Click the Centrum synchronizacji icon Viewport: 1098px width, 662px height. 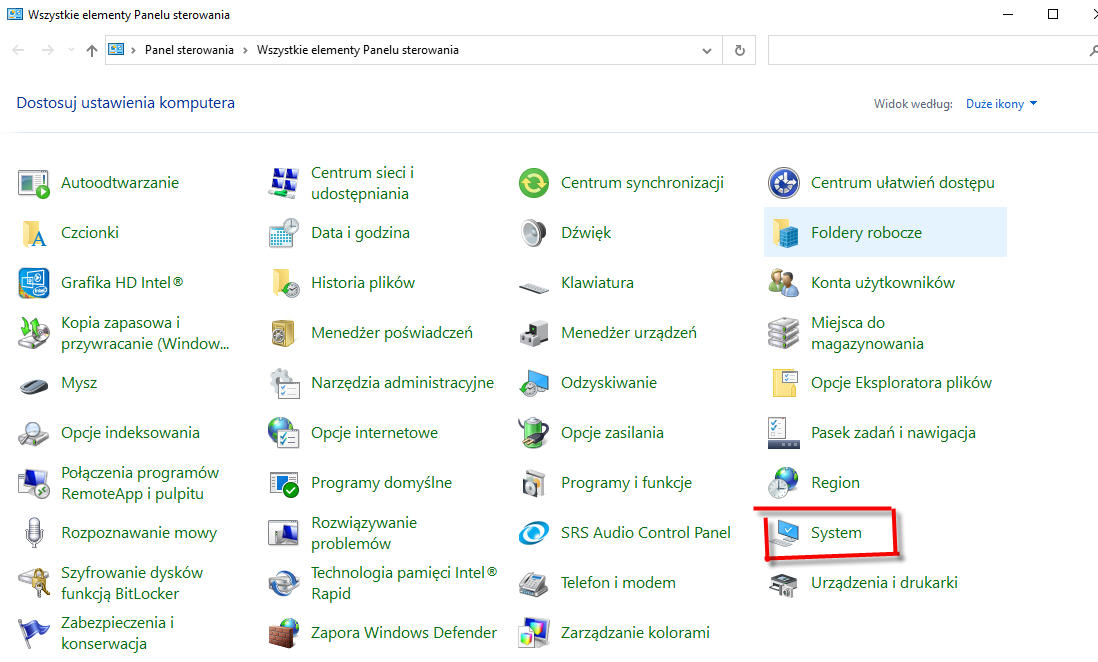534,183
